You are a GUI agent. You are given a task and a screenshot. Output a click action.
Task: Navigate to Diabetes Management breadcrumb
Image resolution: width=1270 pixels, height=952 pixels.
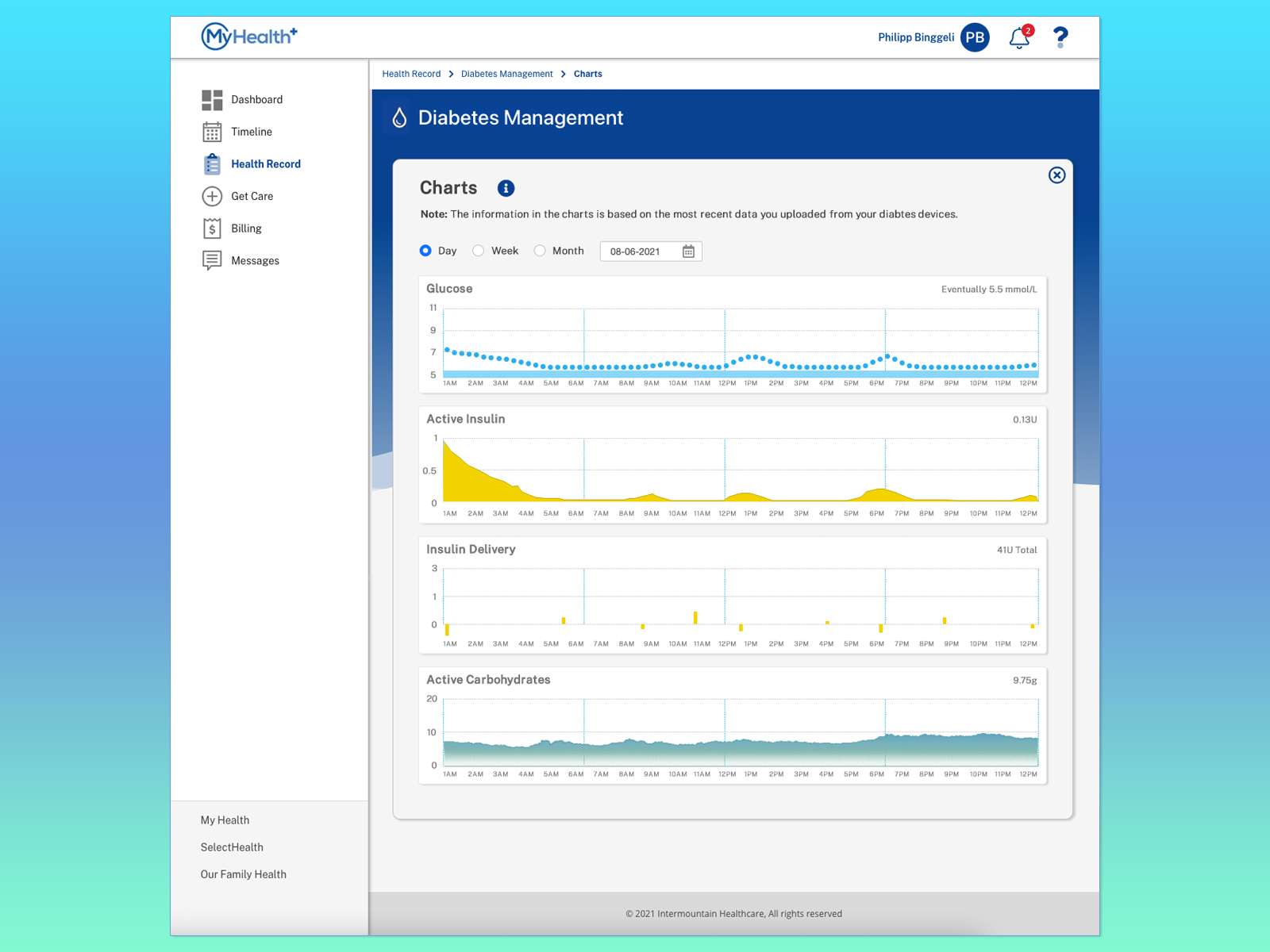(506, 74)
